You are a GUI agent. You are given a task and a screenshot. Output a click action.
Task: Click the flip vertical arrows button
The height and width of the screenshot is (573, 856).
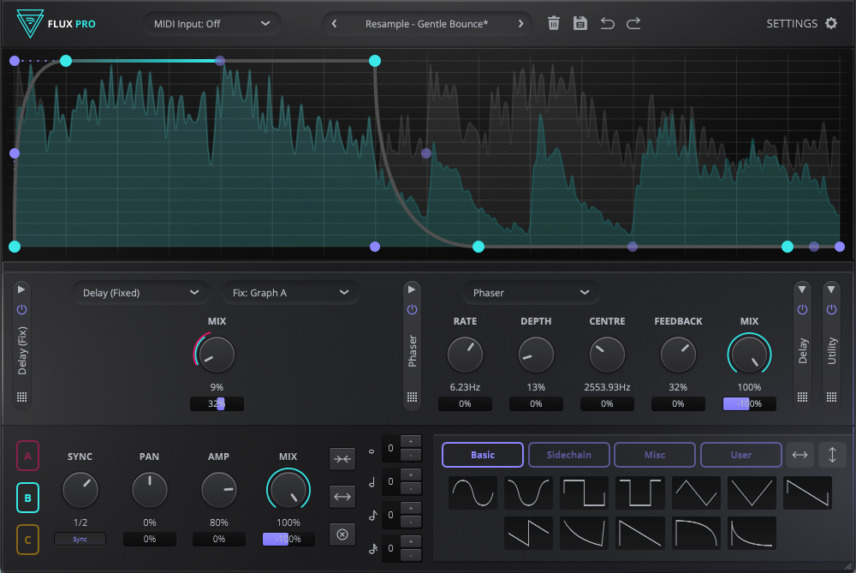832,455
